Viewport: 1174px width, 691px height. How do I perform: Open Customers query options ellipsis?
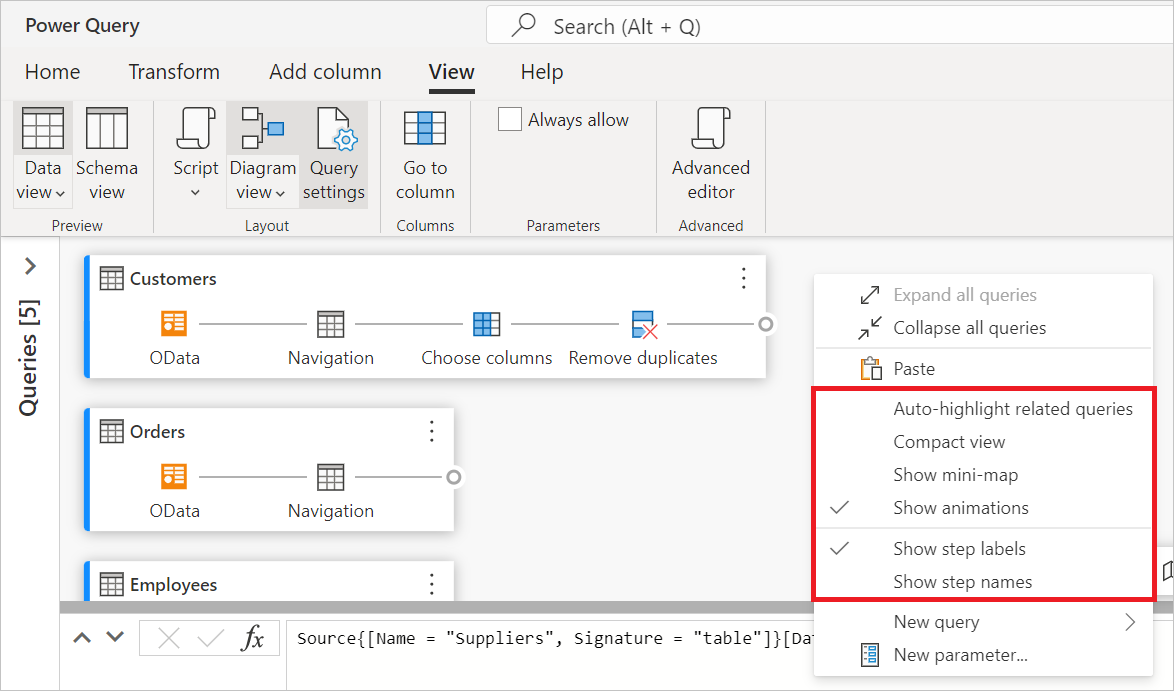click(743, 278)
